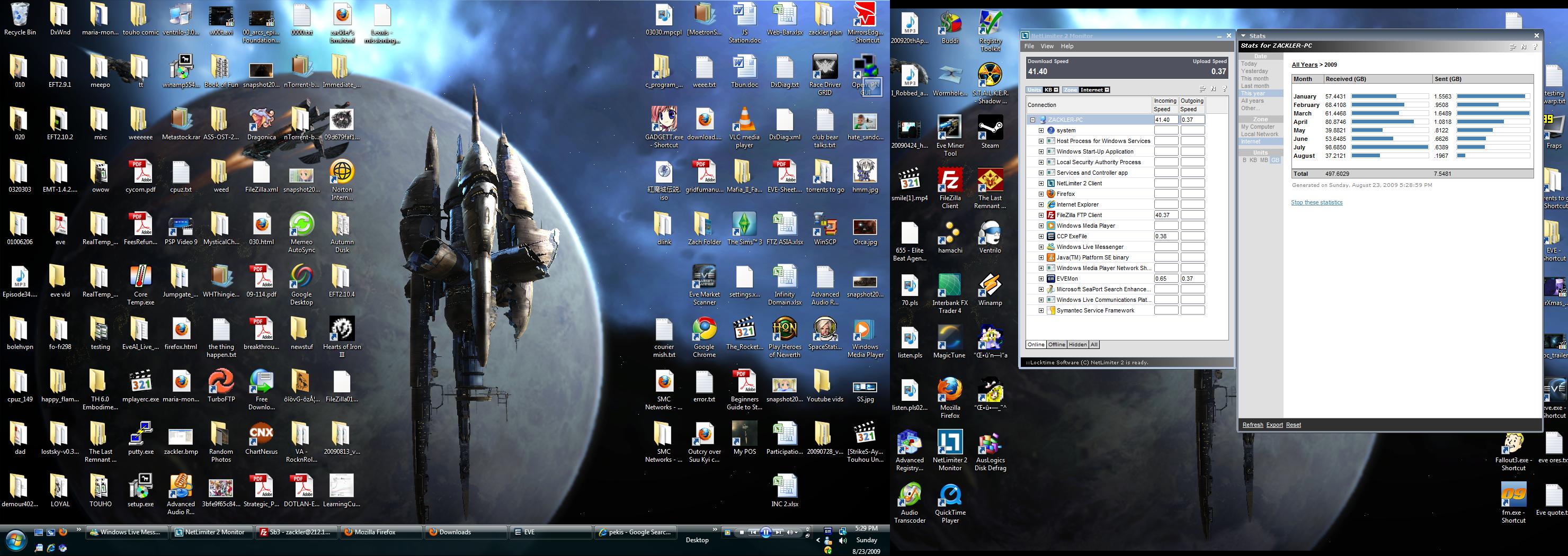Click the speaker volume icon in system tray
The height and width of the screenshot is (556, 1568).
click(842, 541)
